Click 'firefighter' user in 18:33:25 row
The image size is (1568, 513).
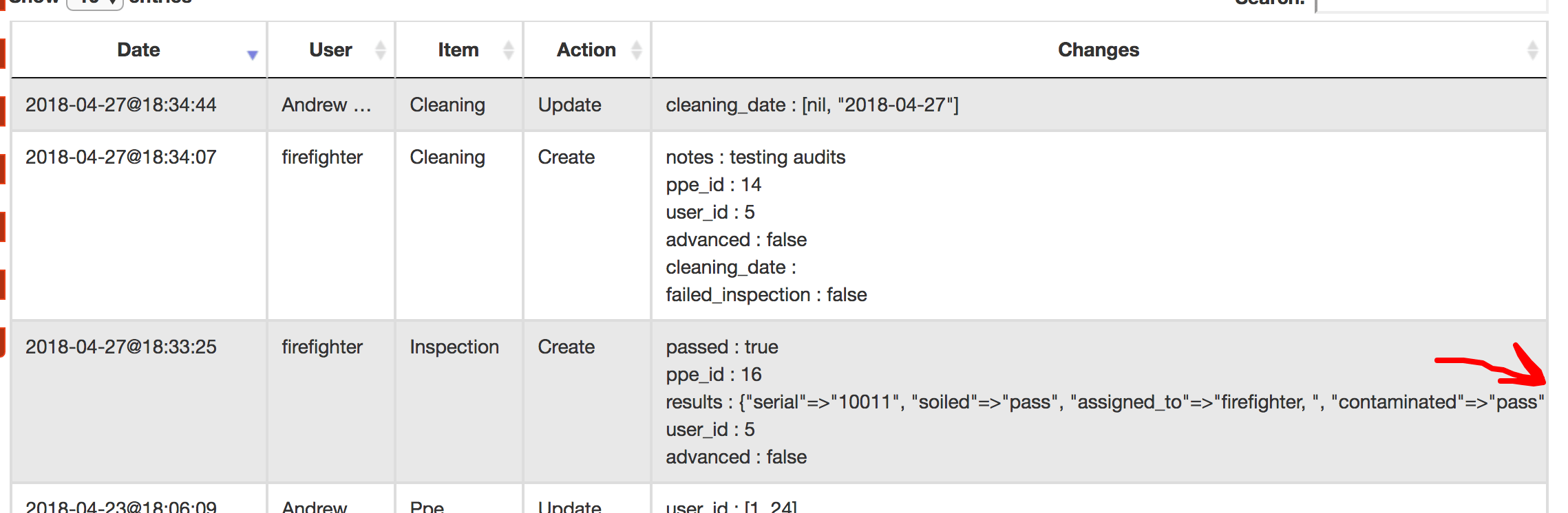(x=322, y=347)
